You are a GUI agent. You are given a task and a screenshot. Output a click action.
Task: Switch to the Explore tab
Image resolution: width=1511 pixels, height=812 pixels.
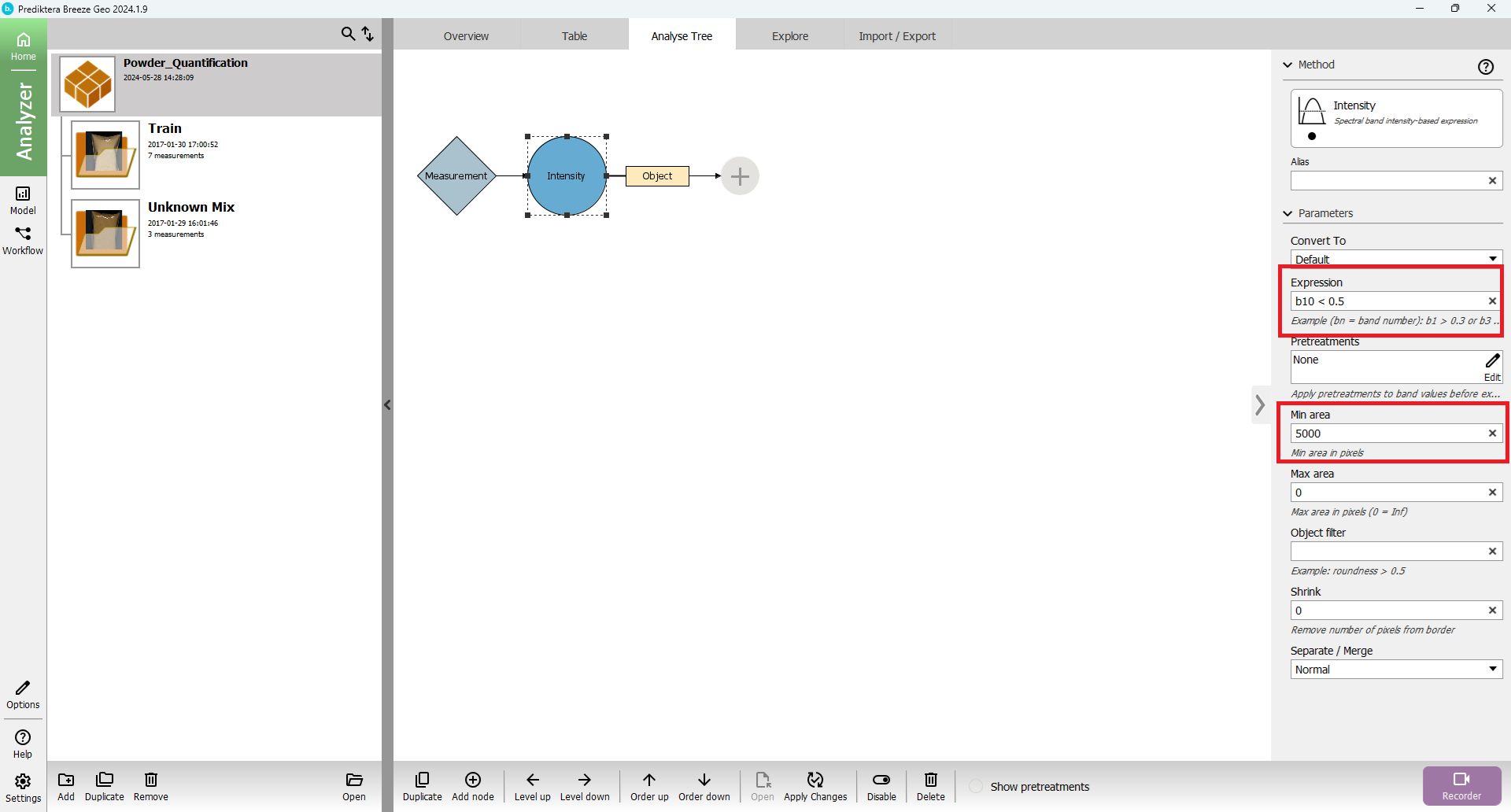click(x=789, y=36)
